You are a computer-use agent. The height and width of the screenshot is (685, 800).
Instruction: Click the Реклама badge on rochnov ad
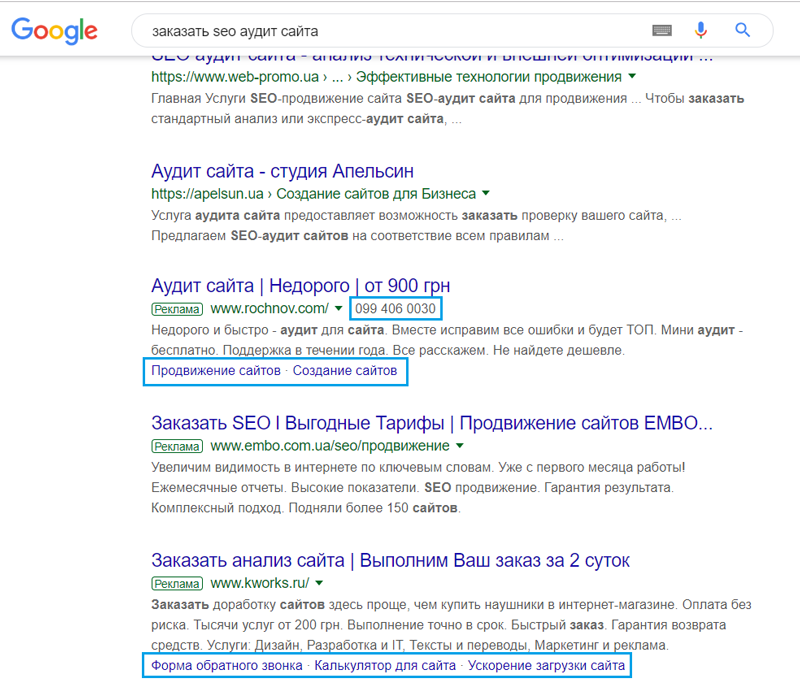tap(177, 309)
